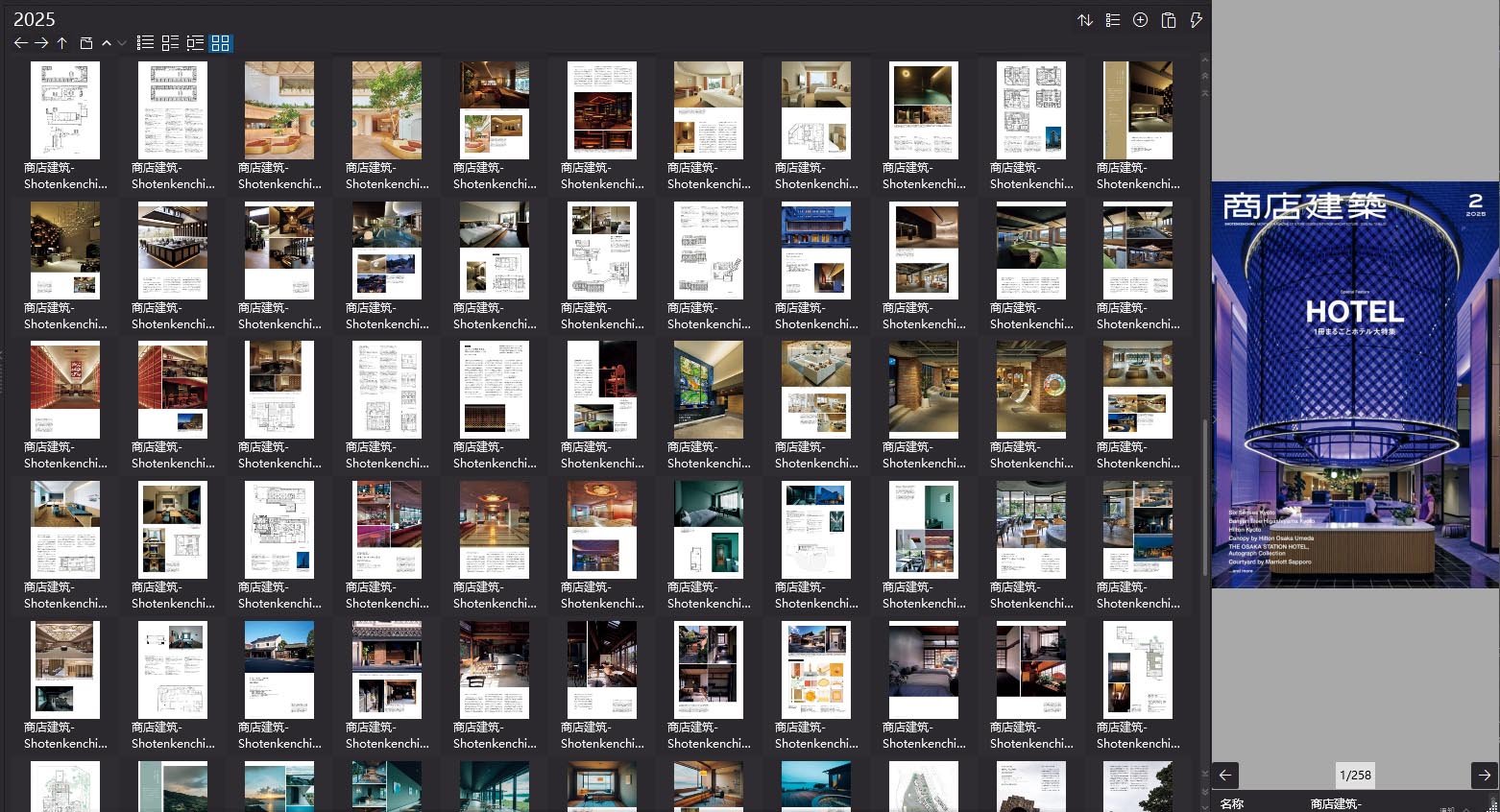This screenshot has height=812, width=1500.
Task: Click the 1/258 page counter
Action: tap(1355, 775)
